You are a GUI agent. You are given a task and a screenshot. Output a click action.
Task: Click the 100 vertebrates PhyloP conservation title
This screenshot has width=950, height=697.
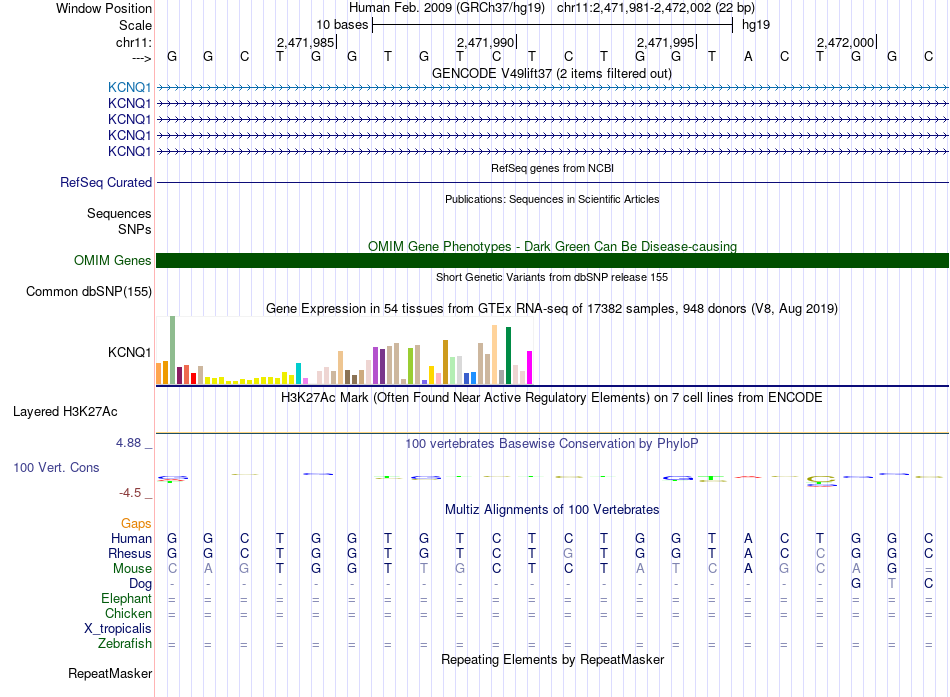pos(551,444)
